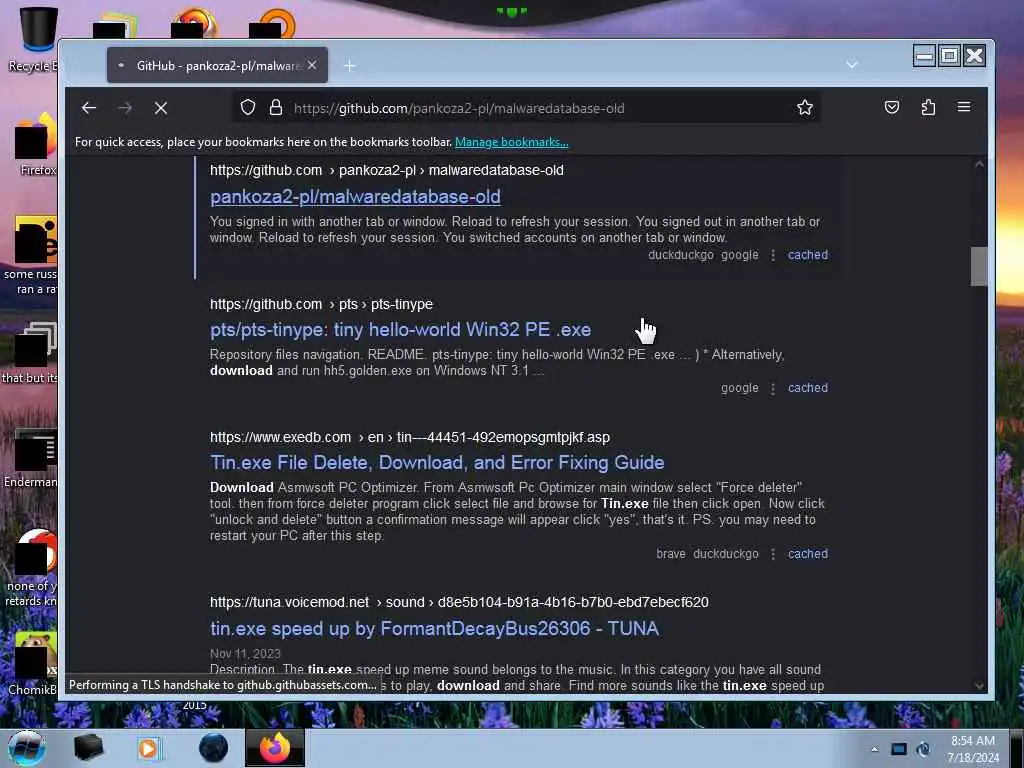The height and width of the screenshot is (768, 1024).
Task: Open more options dots for Tin.exe result
Action: pyautogui.click(x=773, y=554)
